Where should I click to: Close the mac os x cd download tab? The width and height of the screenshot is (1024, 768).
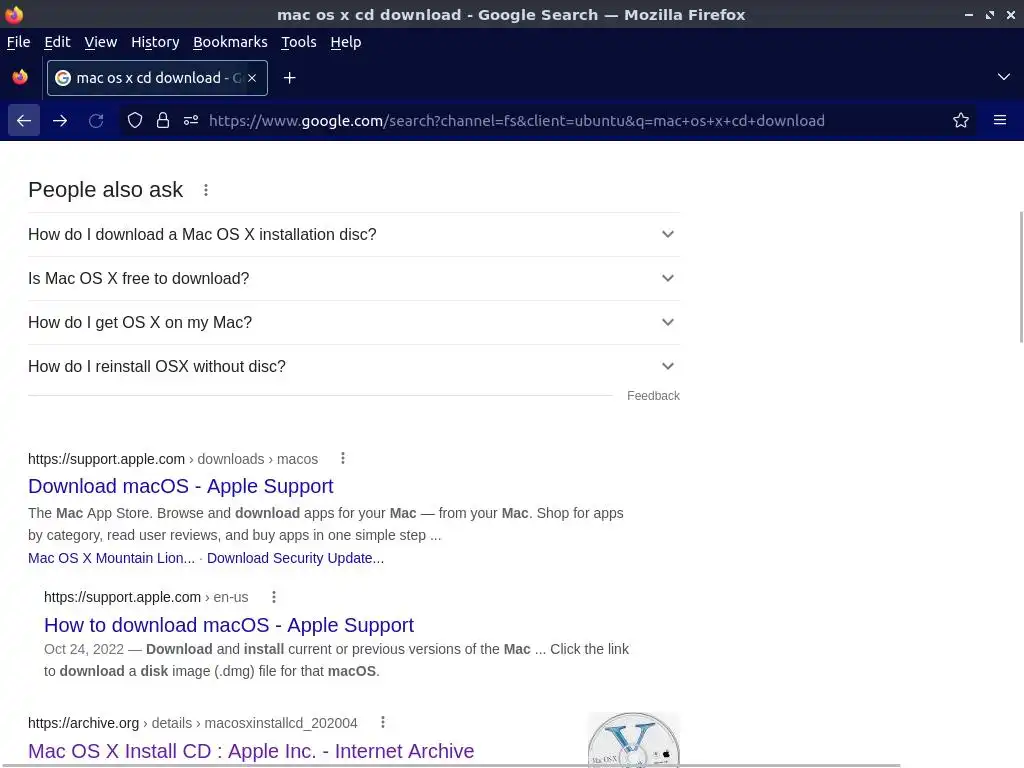pyautogui.click(x=252, y=78)
